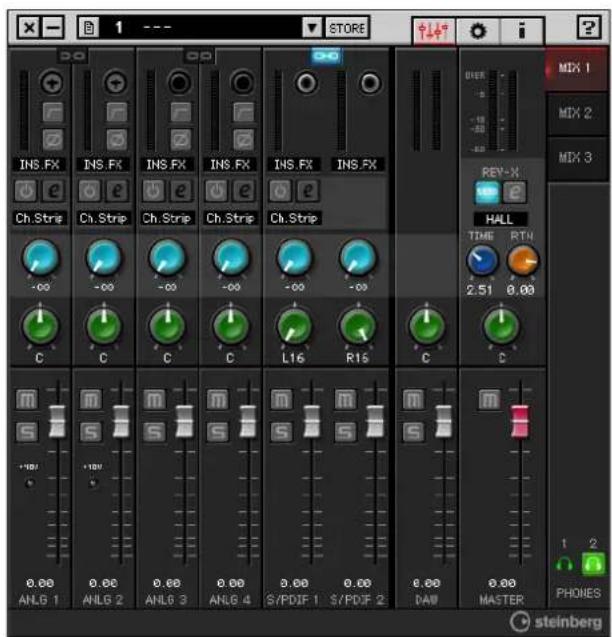Open INS.FX selector for ANLG 4
This screenshot has height=637, width=612.
point(230,165)
